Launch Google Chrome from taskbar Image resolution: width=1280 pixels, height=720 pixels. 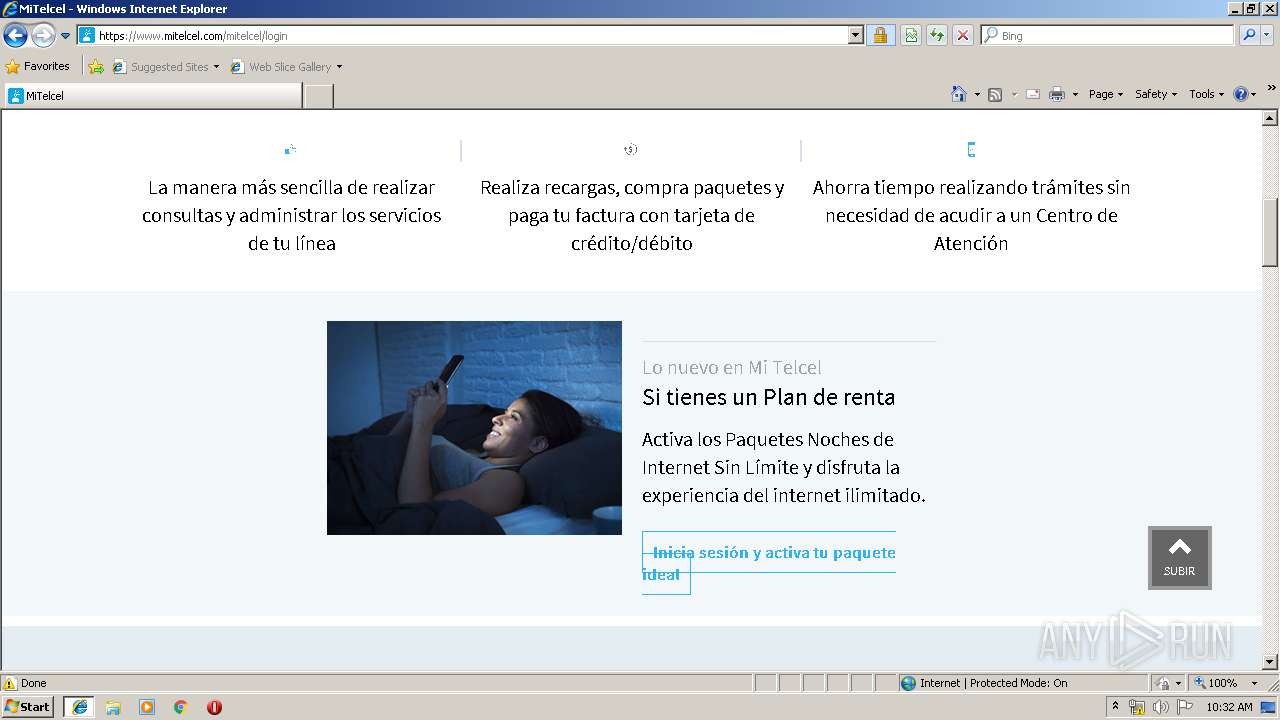tap(181, 707)
